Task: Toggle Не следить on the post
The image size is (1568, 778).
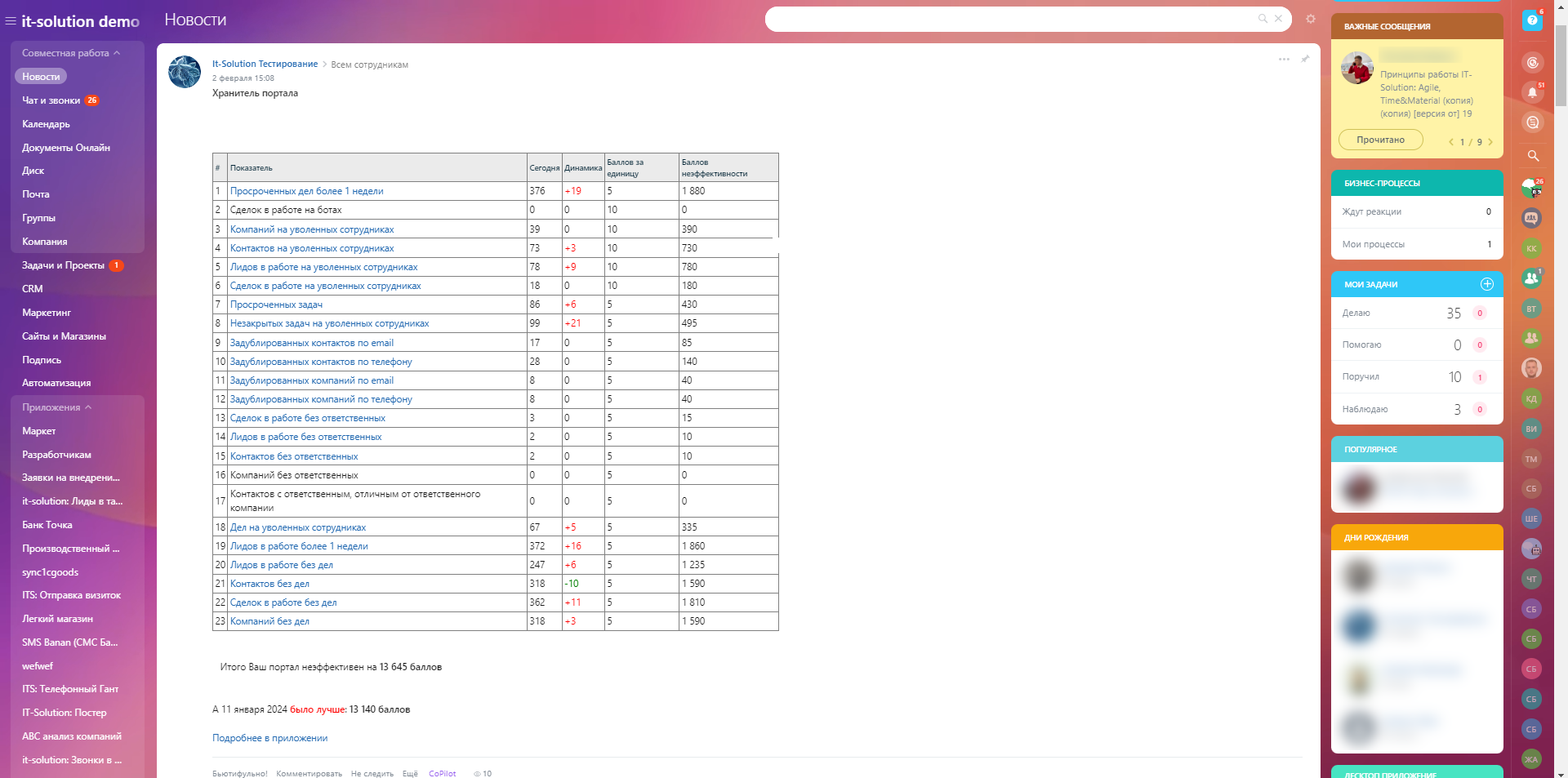Action: pyautogui.click(x=372, y=774)
